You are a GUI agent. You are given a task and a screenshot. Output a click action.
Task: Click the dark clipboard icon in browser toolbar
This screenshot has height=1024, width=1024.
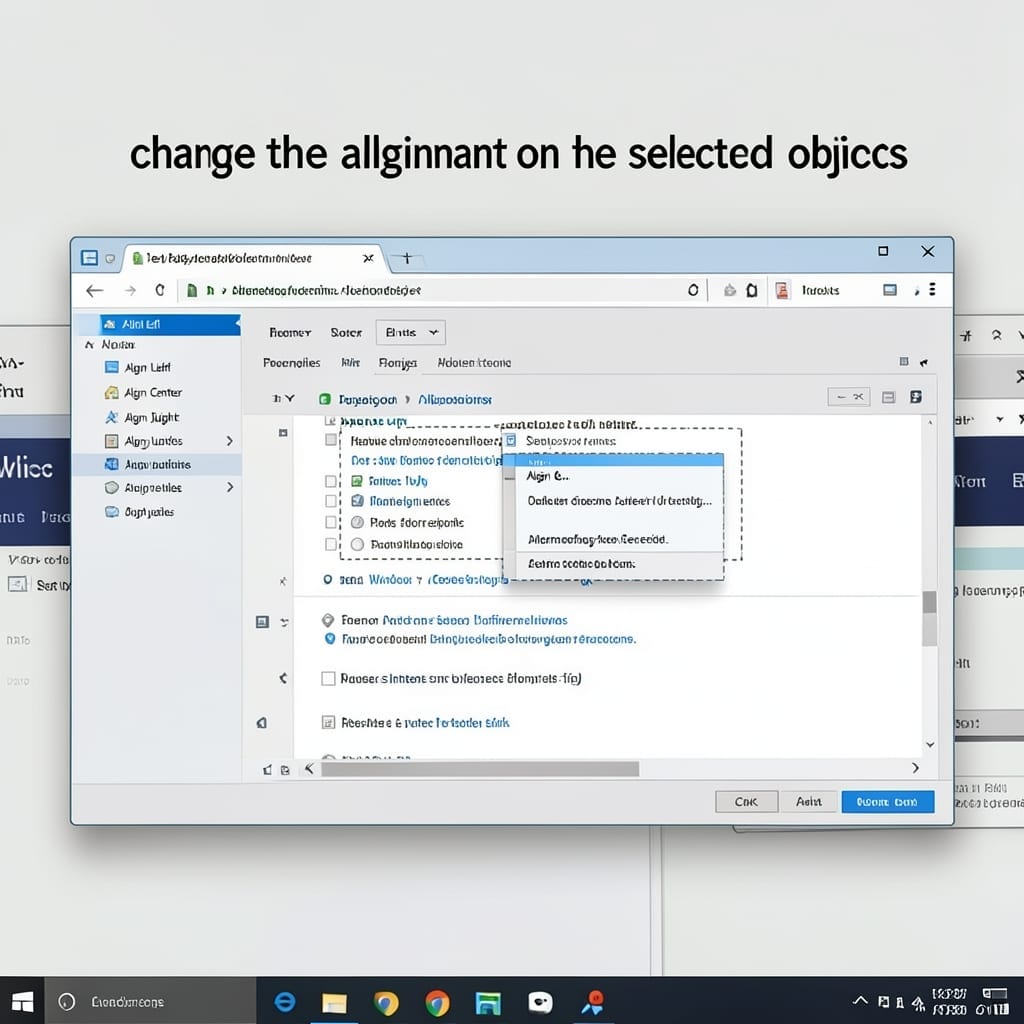(752, 290)
